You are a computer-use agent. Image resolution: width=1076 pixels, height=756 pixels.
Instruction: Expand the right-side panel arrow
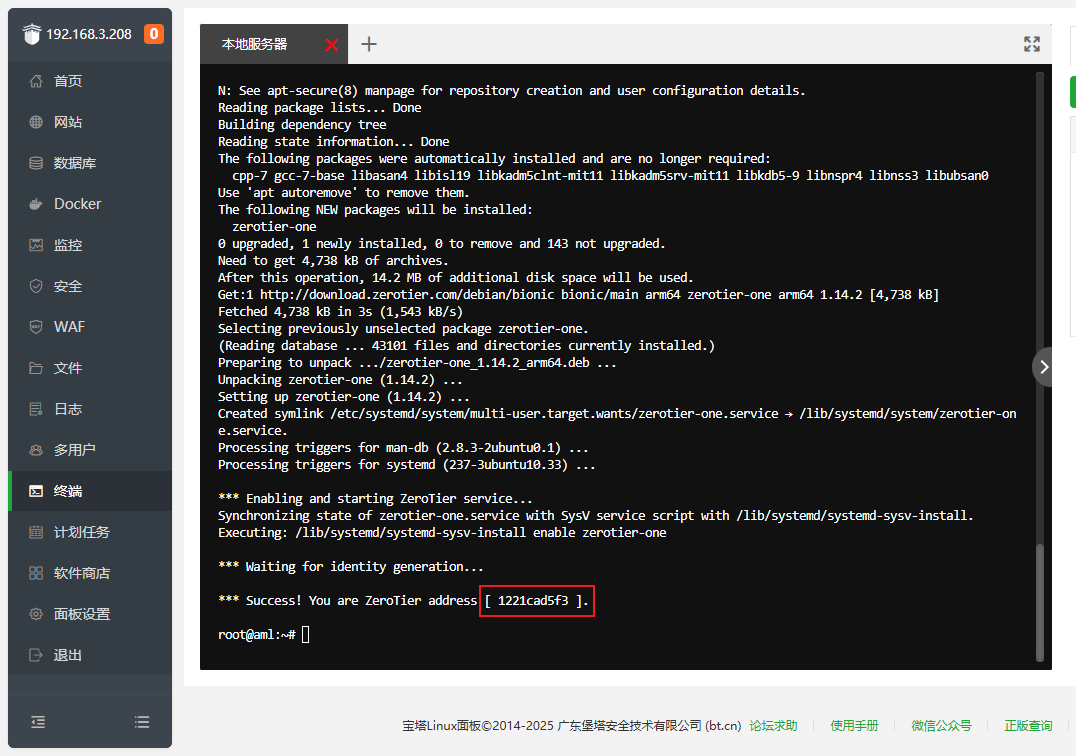tap(1044, 367)
